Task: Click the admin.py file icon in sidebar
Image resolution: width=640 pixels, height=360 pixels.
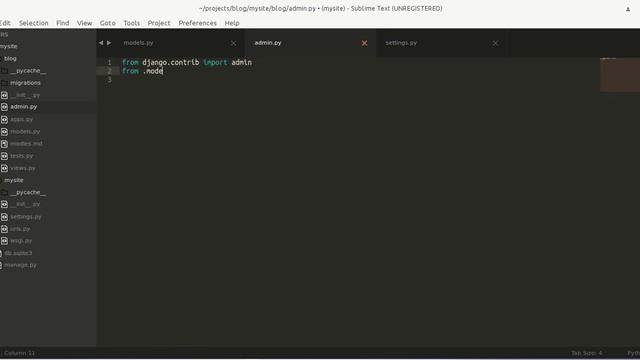Action: (4, 107)
